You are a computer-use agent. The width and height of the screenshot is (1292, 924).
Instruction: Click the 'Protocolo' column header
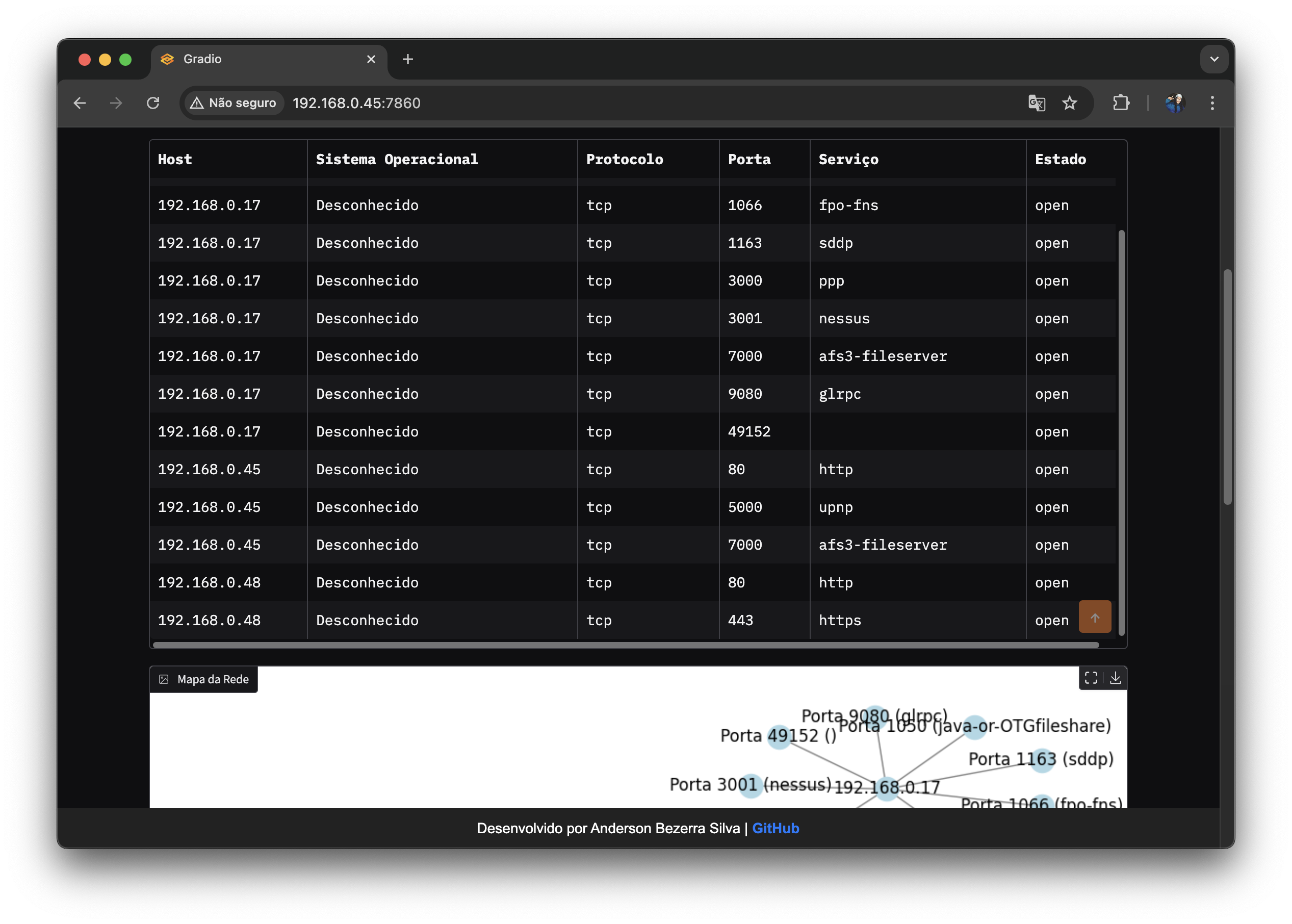(x=648, y=159)
